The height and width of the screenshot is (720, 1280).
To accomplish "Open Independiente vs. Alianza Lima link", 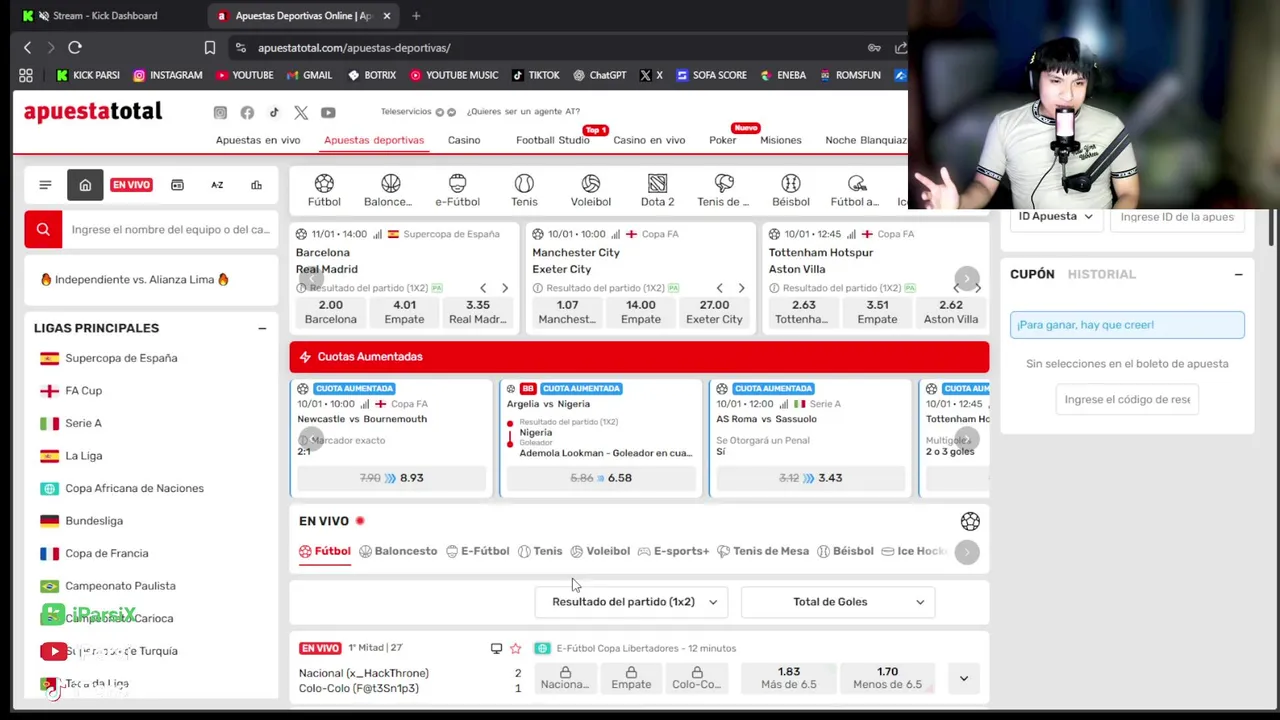I will click(x=134, y=279).
